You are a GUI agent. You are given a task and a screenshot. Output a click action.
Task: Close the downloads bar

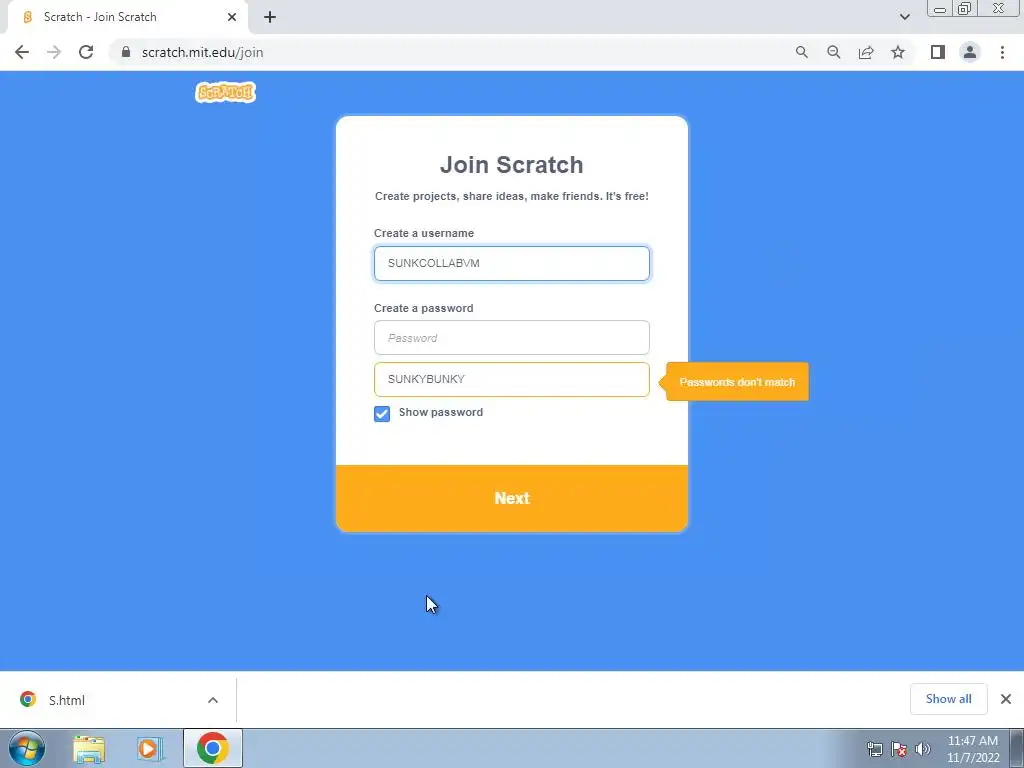1006,699
